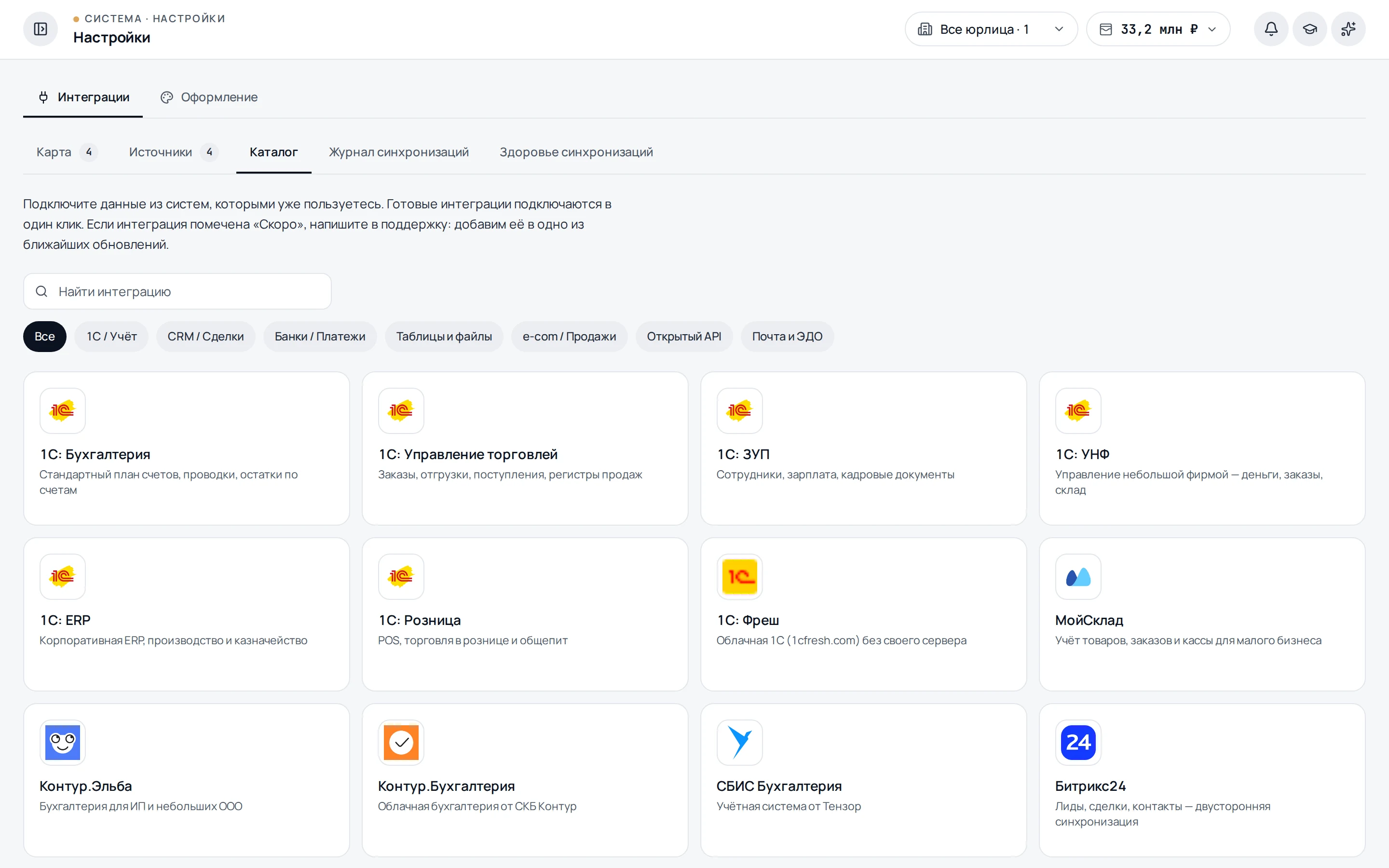
Task: Click the Система · Настройки breadcrumb
Action: (x=155, y=19)
